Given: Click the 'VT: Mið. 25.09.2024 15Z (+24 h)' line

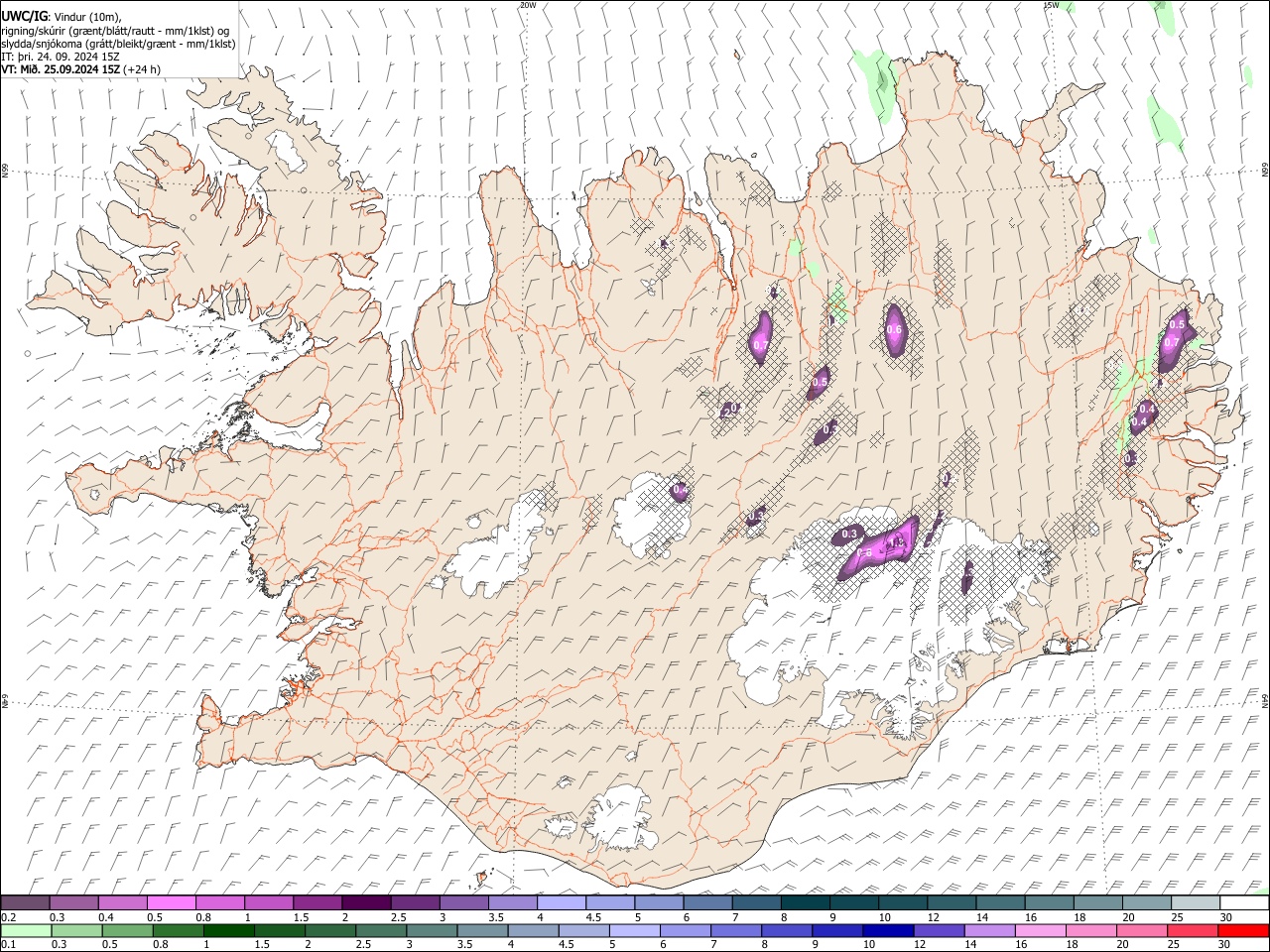Looking at the screenshot, I should click(x=81, y=69).
